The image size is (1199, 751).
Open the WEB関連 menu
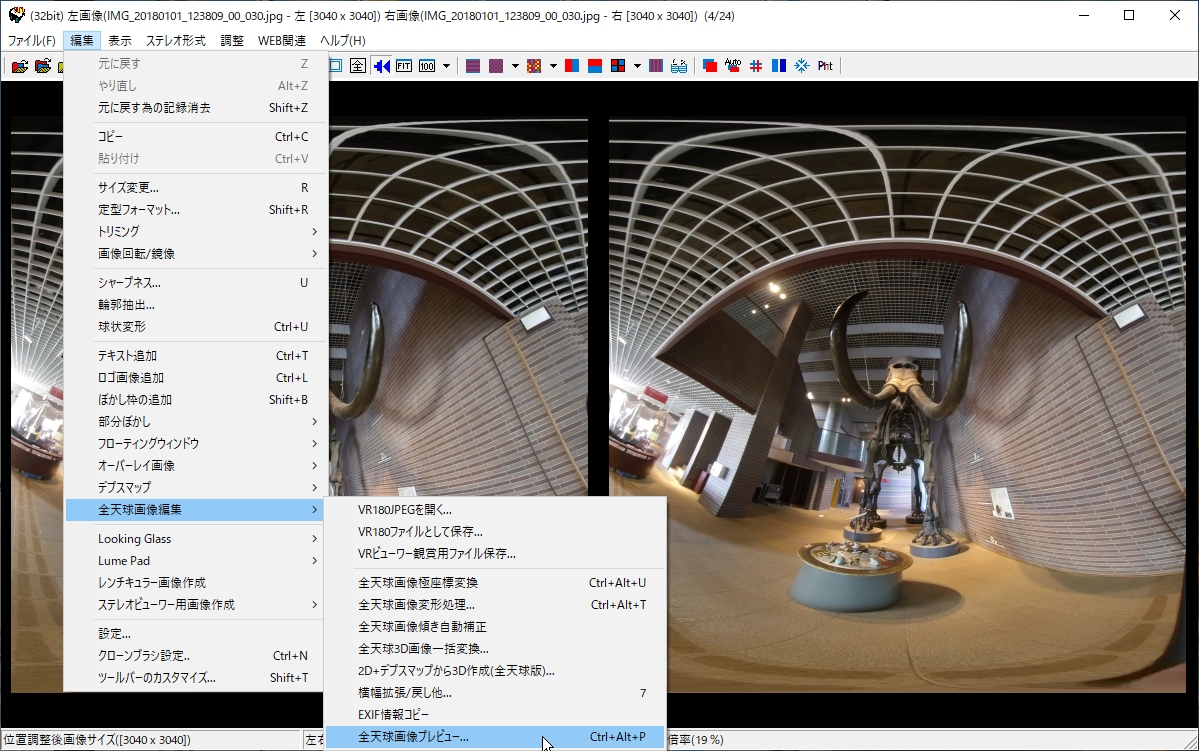(281, 41)
